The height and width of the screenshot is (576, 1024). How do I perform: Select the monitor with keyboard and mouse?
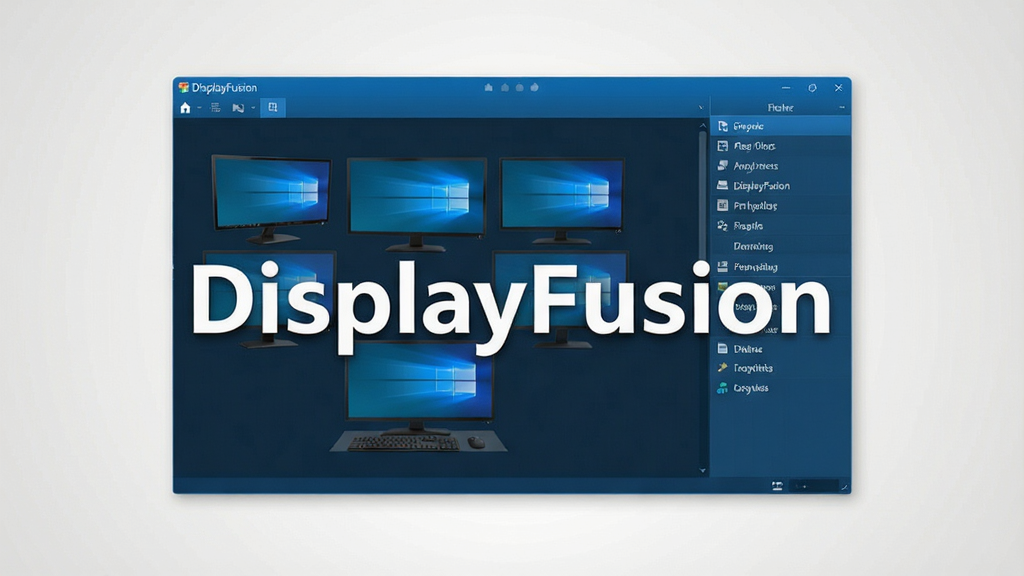click(x=418, y=397)
